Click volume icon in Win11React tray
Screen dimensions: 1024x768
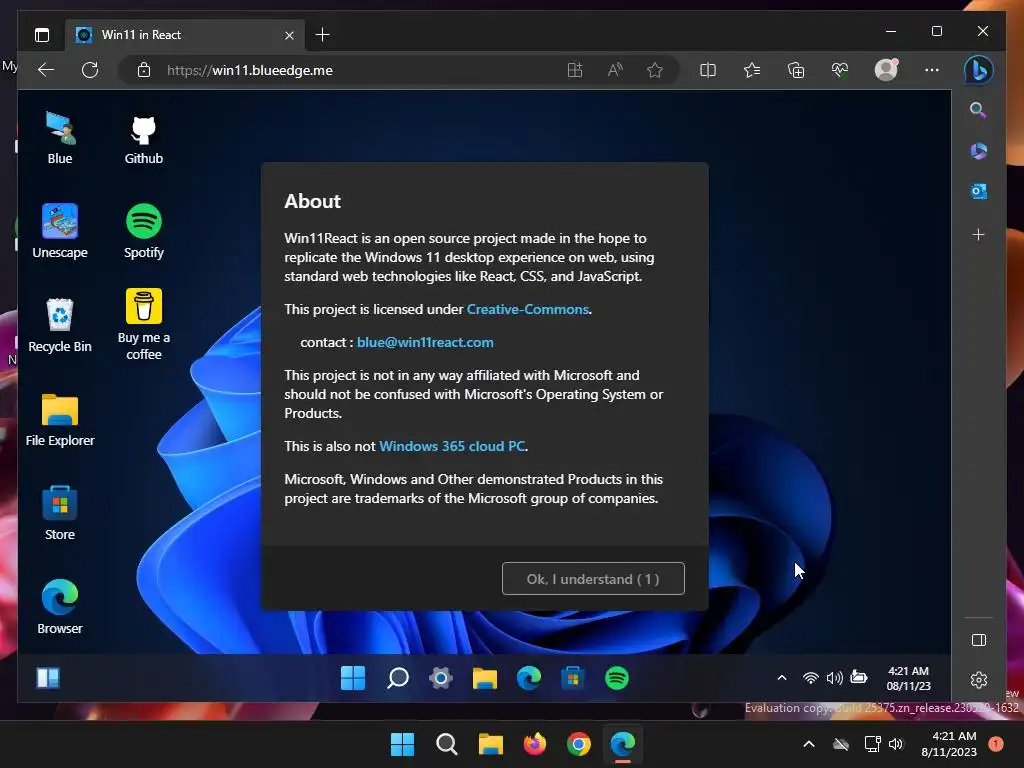pyautogui.click(x=834, y=678)
